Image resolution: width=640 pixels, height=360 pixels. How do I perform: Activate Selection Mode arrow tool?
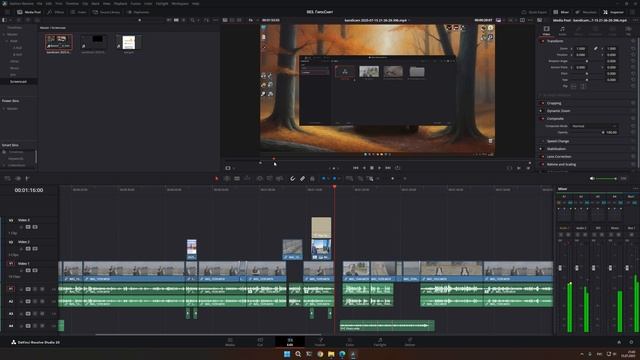[x=216, y=178]
